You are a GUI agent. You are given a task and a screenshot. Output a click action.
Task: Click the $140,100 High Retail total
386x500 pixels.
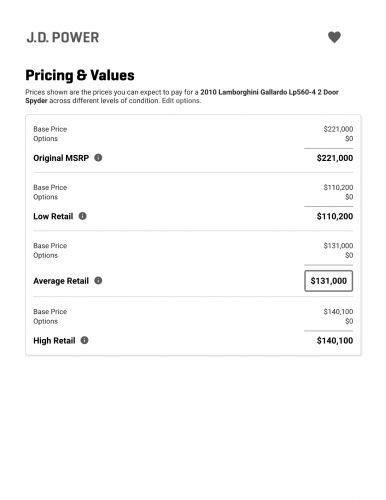pyautogui.click(x=335, y=341)
